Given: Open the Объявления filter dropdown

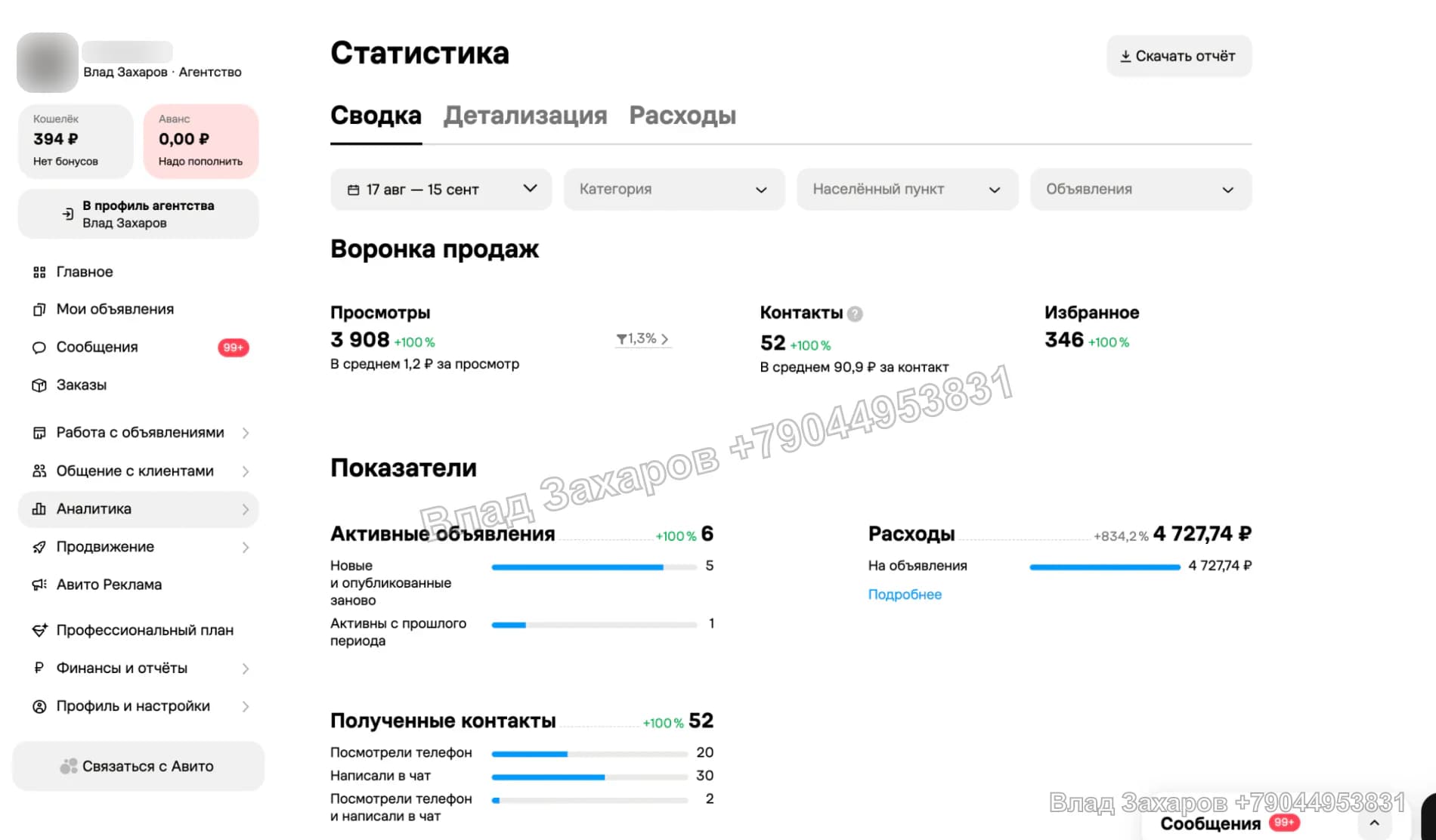Looking at the screenshot, I should click(x=1141, y=189).
